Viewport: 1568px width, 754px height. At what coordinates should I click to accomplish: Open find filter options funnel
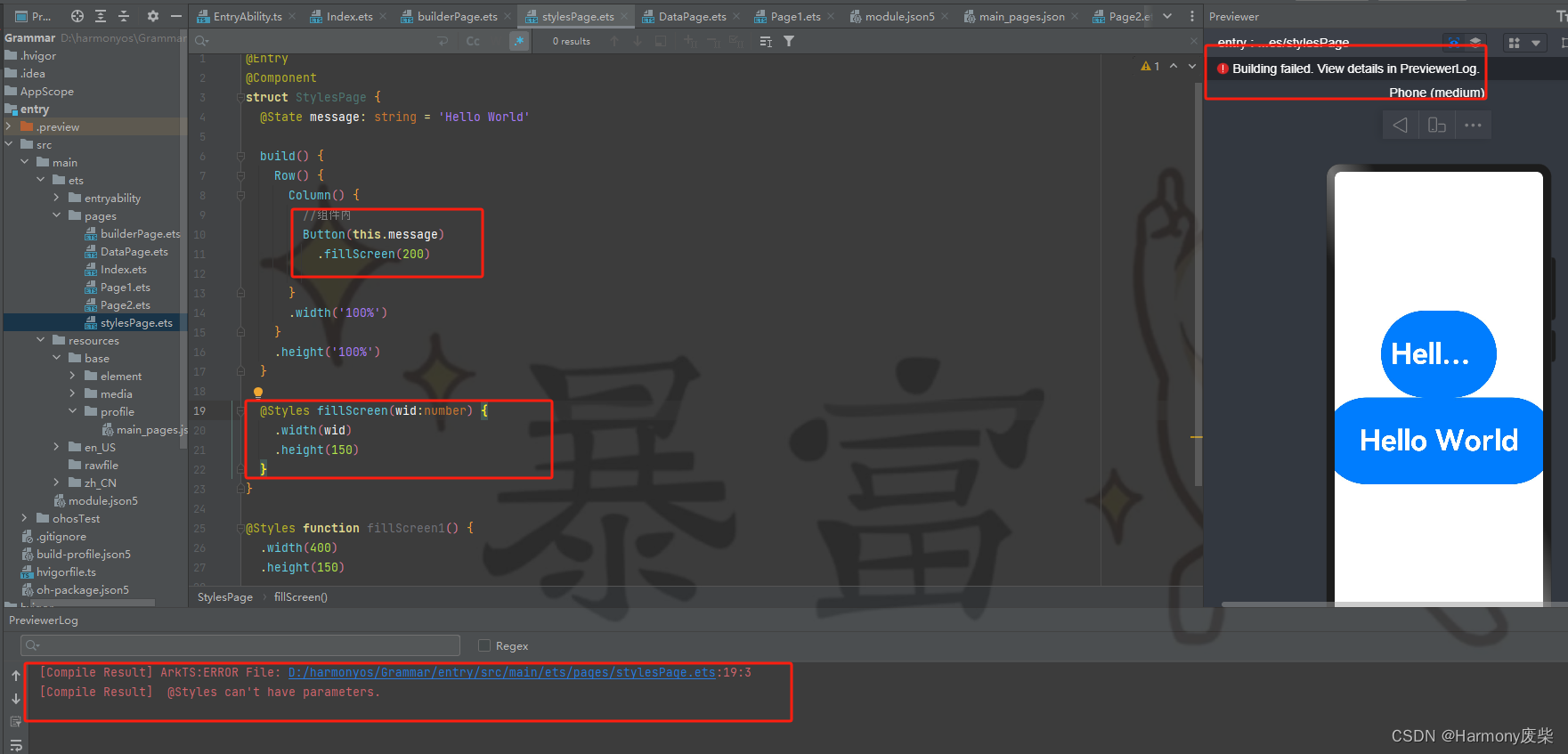789,41
